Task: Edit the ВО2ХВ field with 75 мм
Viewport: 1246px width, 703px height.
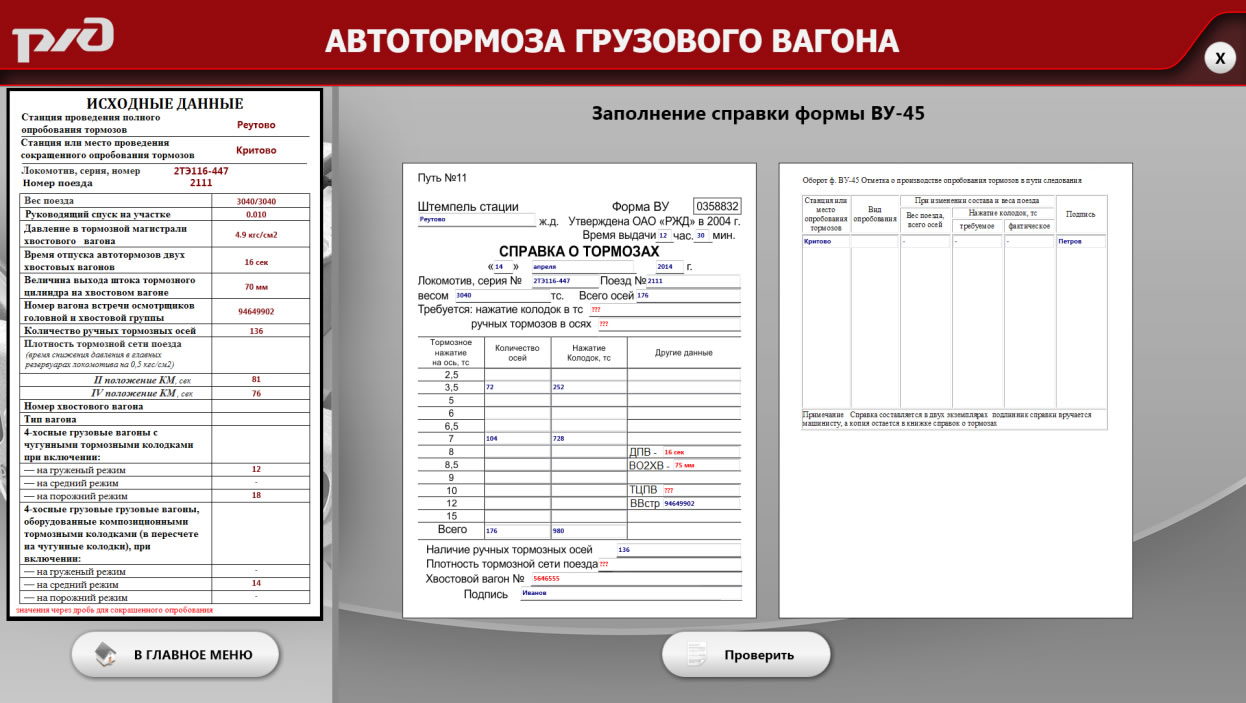Action: click(706, 465)
